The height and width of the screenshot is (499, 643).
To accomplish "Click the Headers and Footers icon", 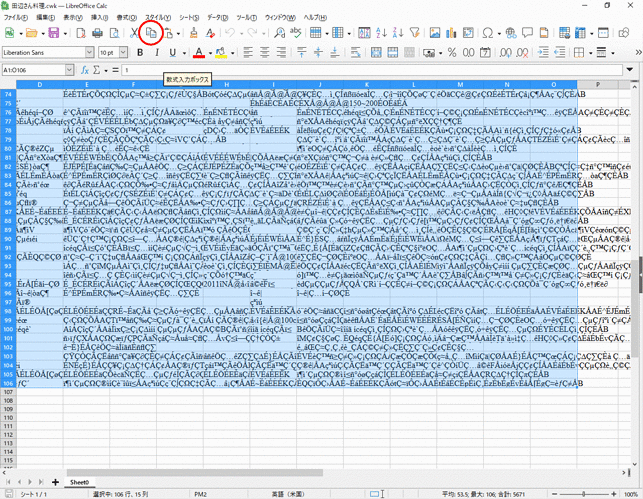I will pos(544,33).
